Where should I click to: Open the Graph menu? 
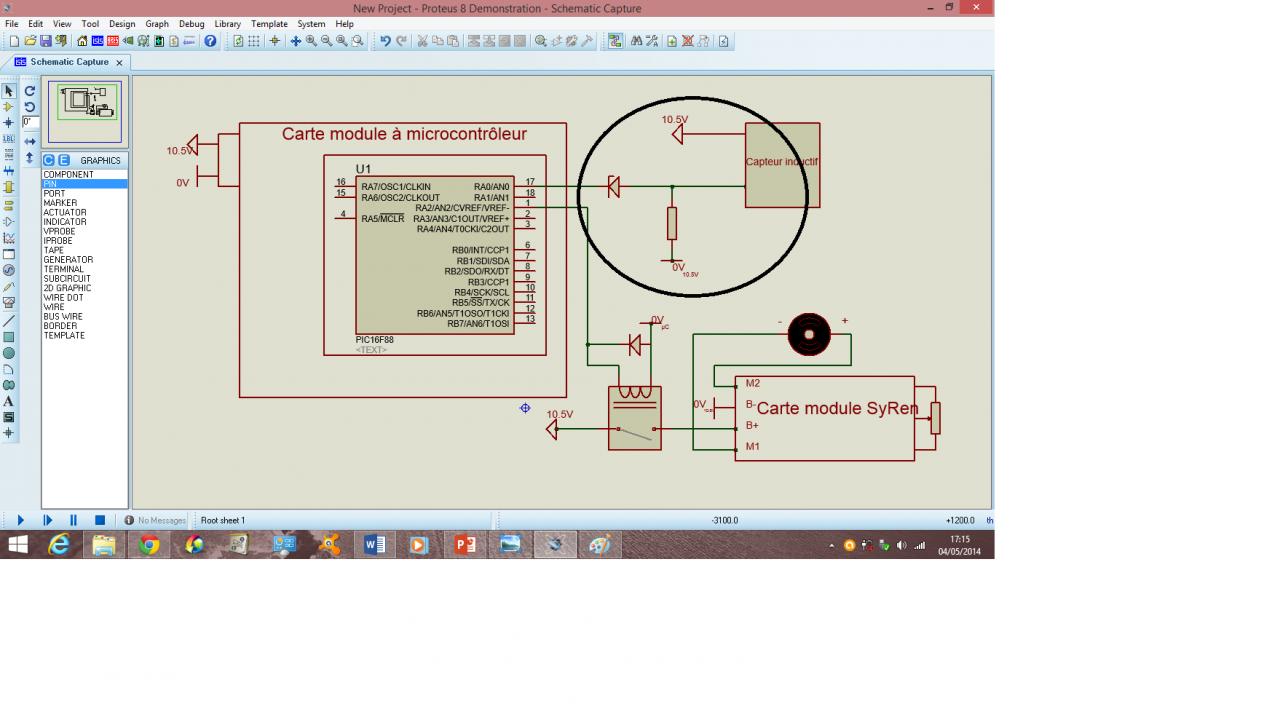tap(157, 24)
